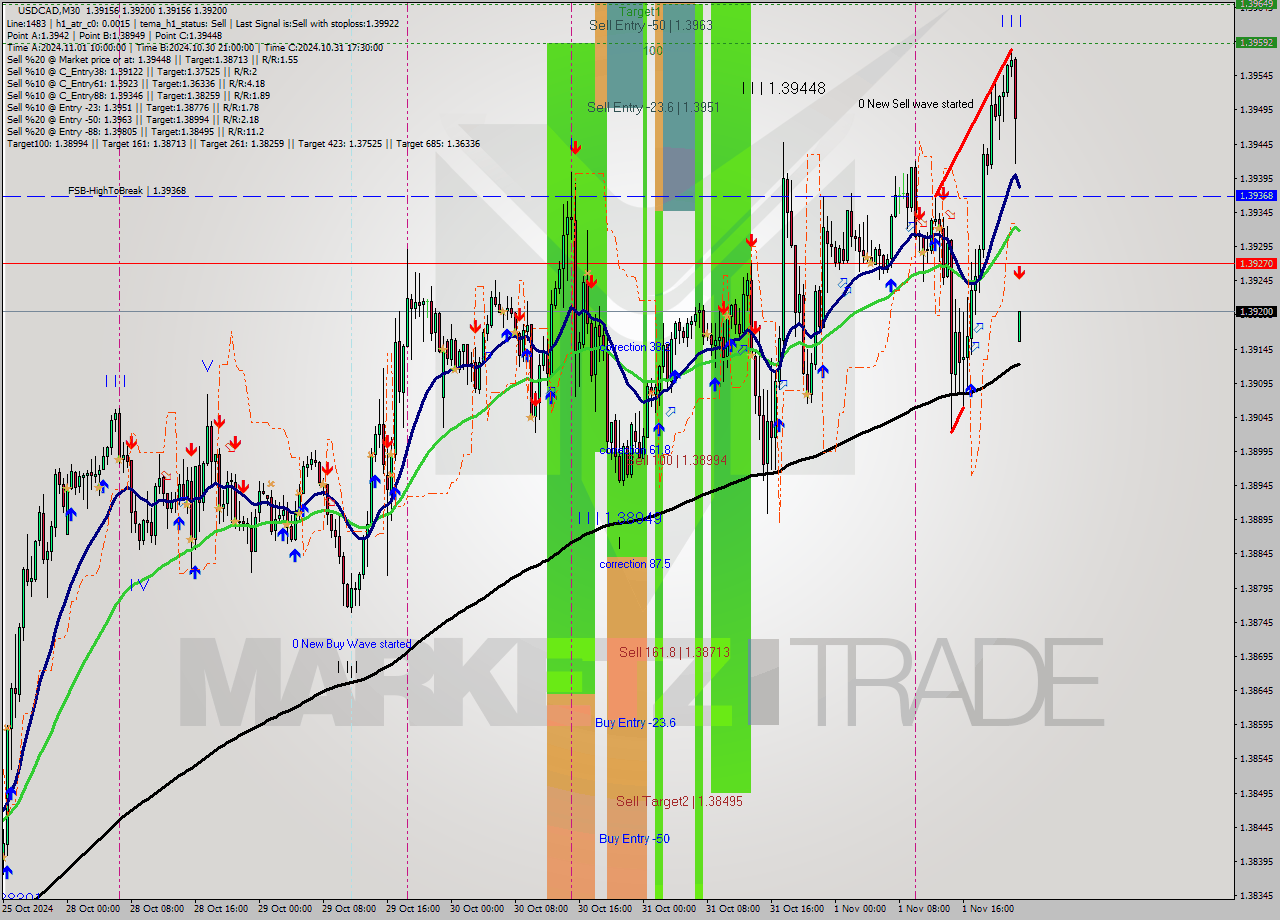Screen dimensions: 1280x920
Task: Click the black 1.39200 current price tag
Action: click(1256, 312)
